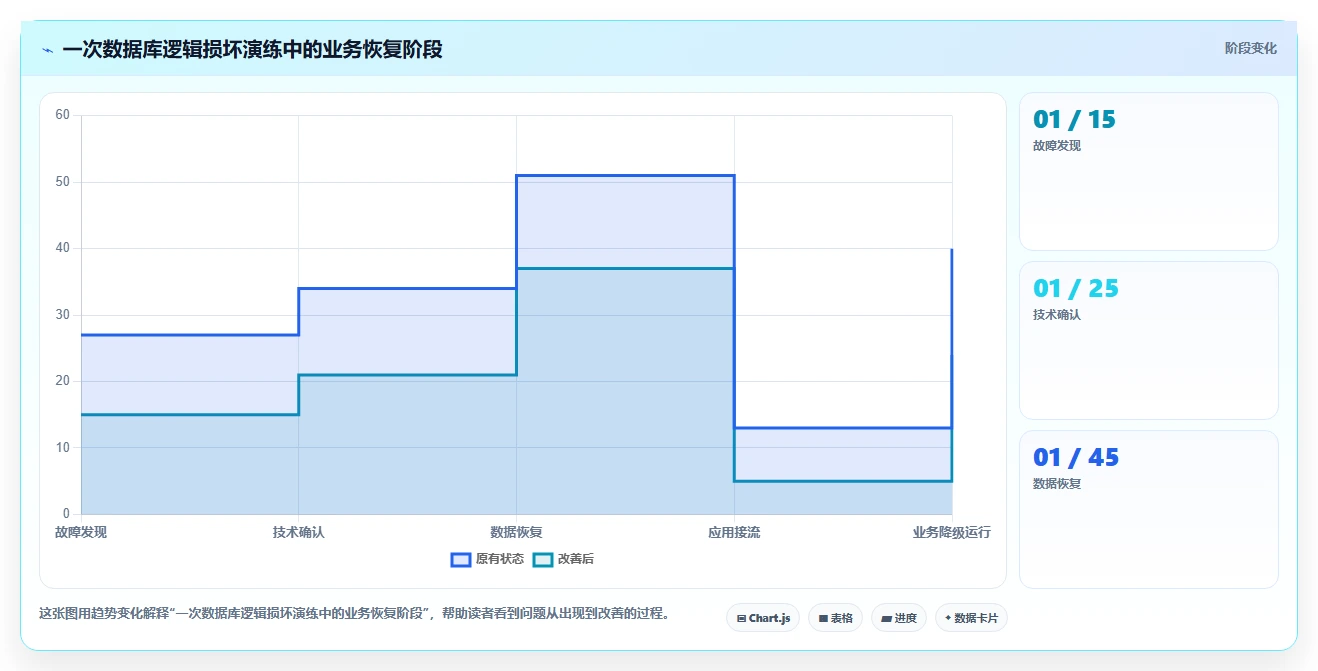Click the blue step at 13 over 应用接流
This screenshot has height=671, width=1318.
(x=843, y=428)
